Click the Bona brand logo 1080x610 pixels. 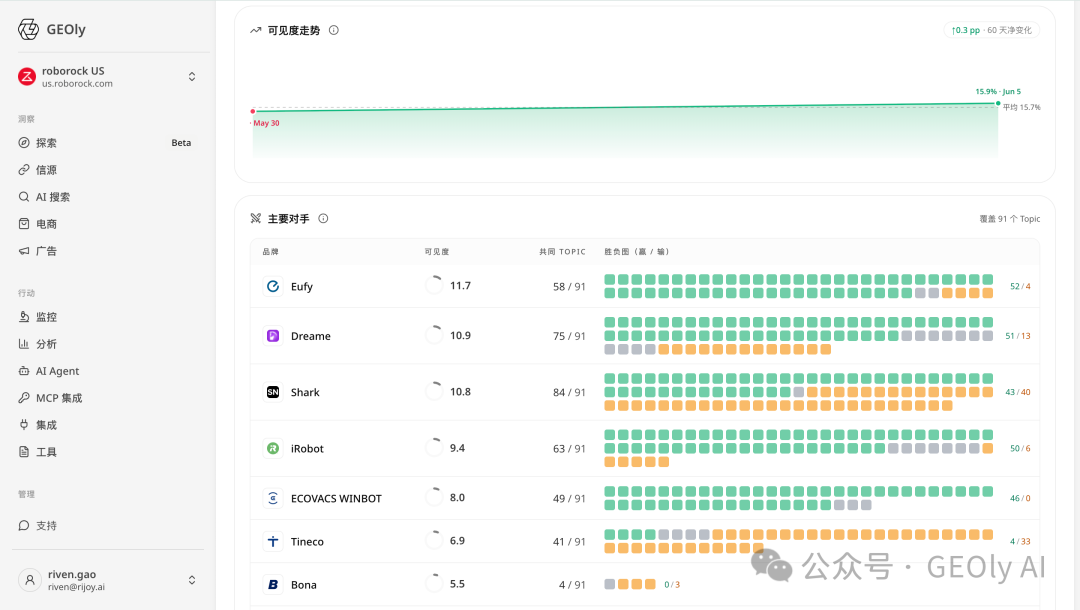[x=273, y=585]
